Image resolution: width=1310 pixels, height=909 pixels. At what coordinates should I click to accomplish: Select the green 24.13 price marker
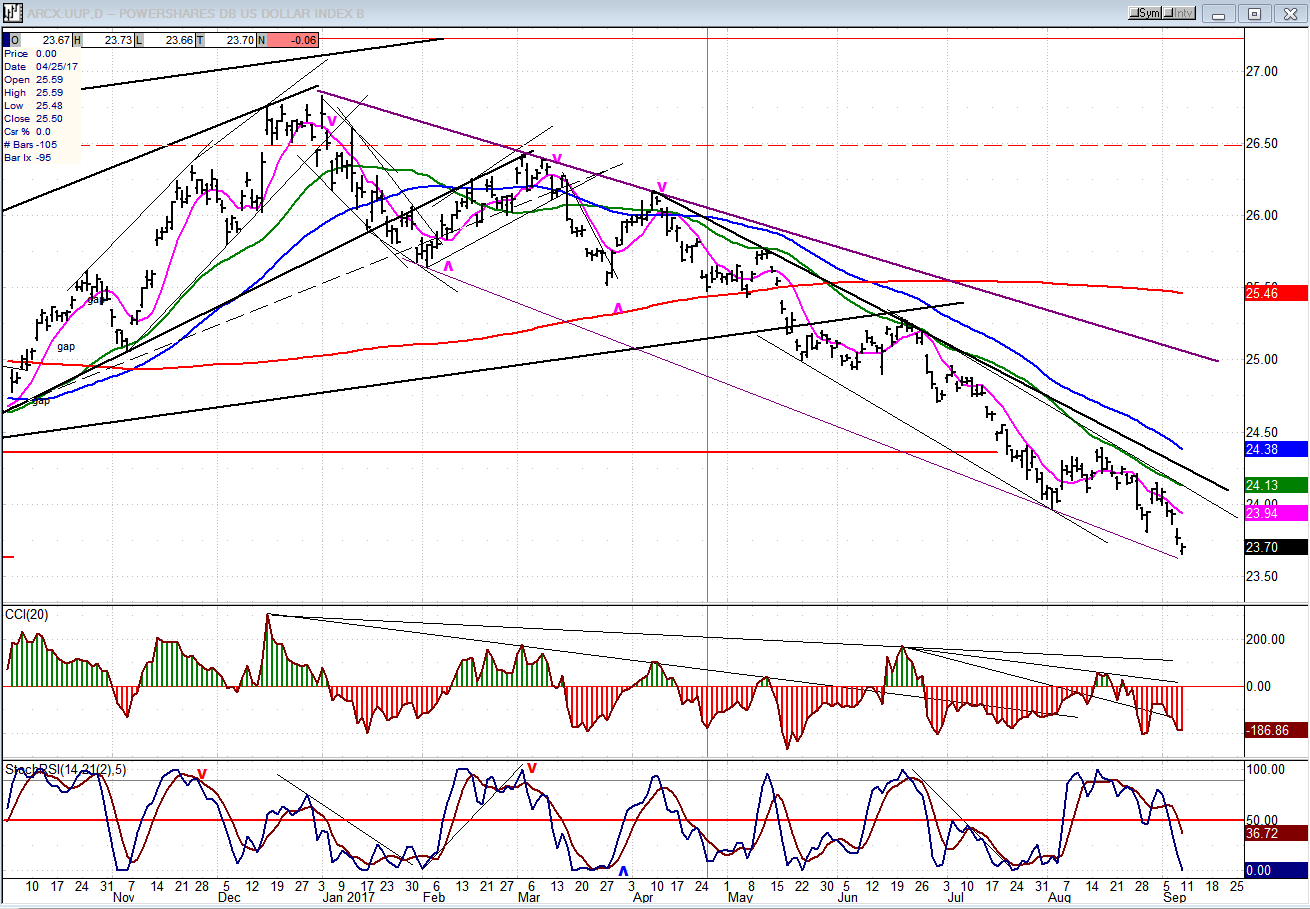[1274, 485]
